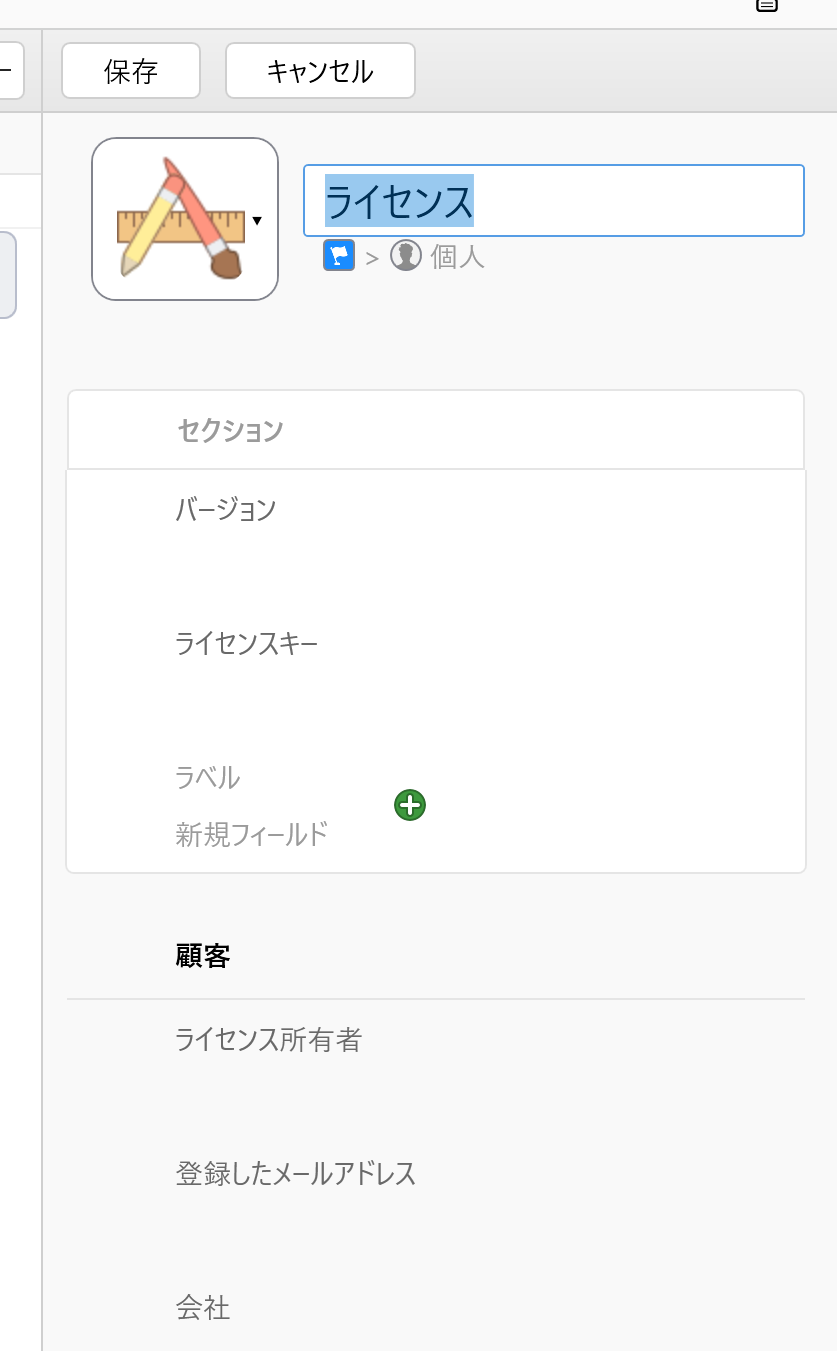Click the software license item icon

(x=180, y=218)
